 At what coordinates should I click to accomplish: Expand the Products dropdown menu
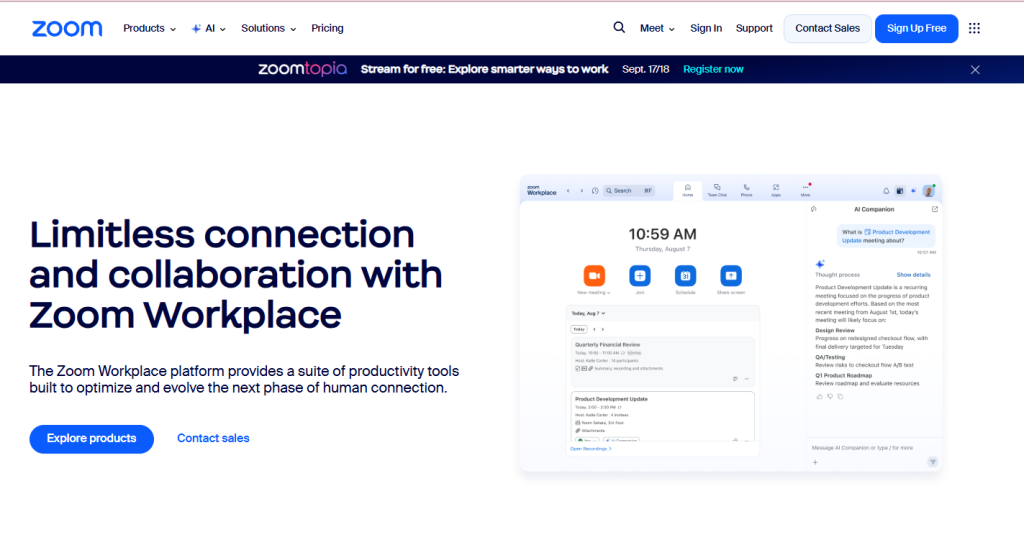(x=149, y=28)
